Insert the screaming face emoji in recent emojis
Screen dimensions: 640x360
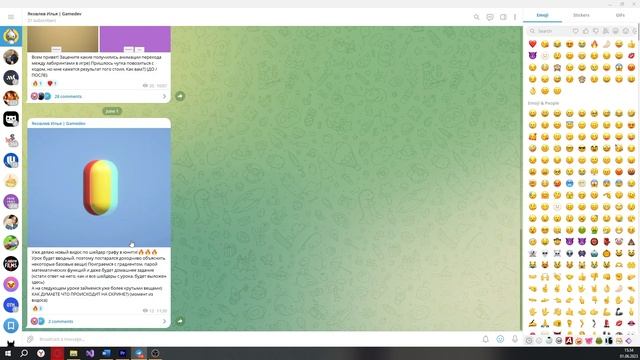[619, 67]
